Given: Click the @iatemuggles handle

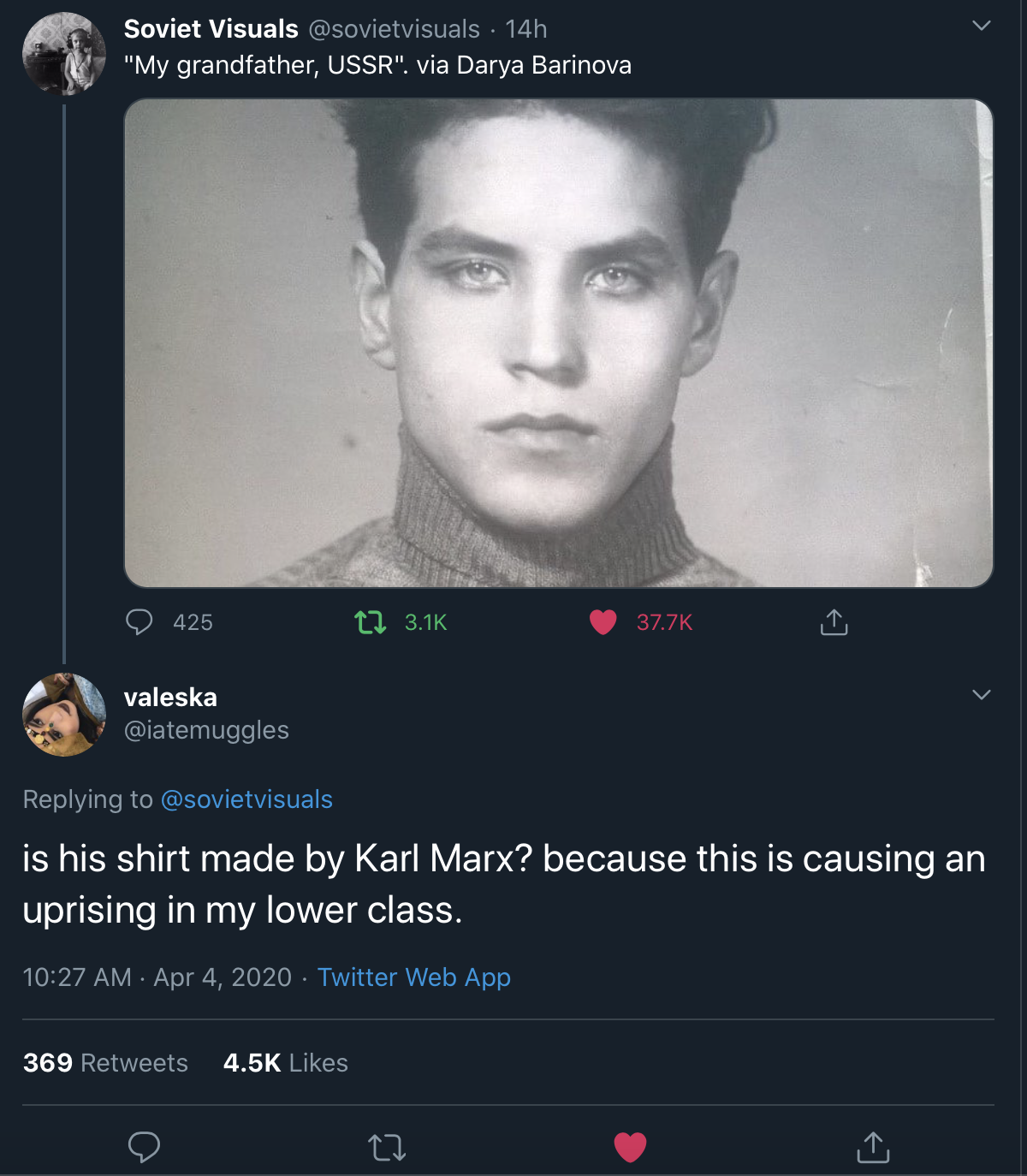Looking at the screenshot, I should 206,730.
